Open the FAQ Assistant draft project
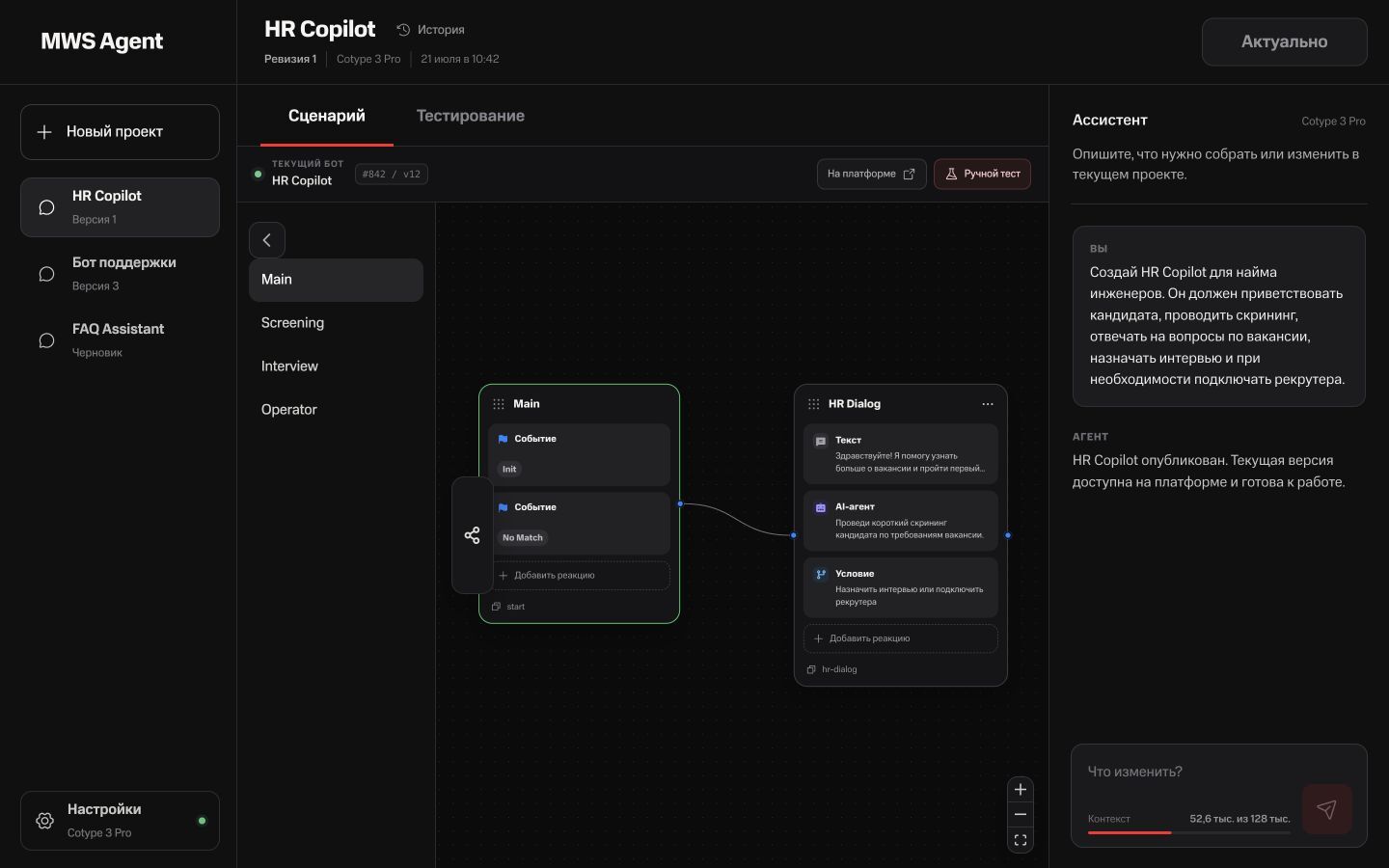Image resolution: width=1389 pixels, height=868 pixels. tap(120, 340)
